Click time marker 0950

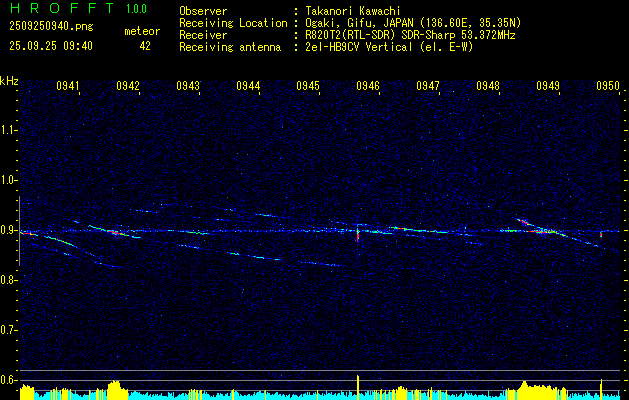point(608,85)
